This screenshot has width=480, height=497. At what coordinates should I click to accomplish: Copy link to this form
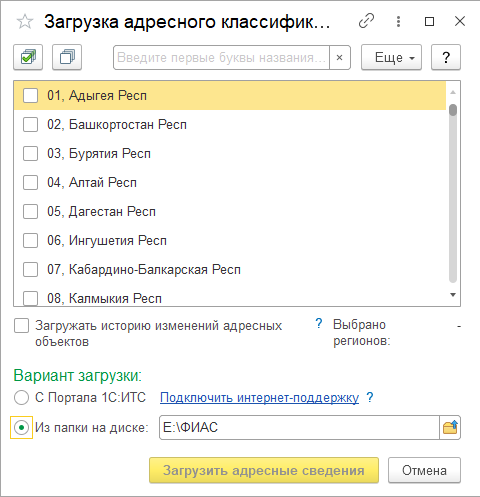point(366,21)
